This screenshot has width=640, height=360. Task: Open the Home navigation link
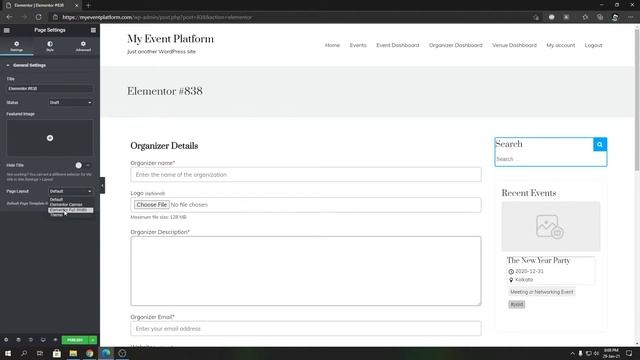click(332, 45)
